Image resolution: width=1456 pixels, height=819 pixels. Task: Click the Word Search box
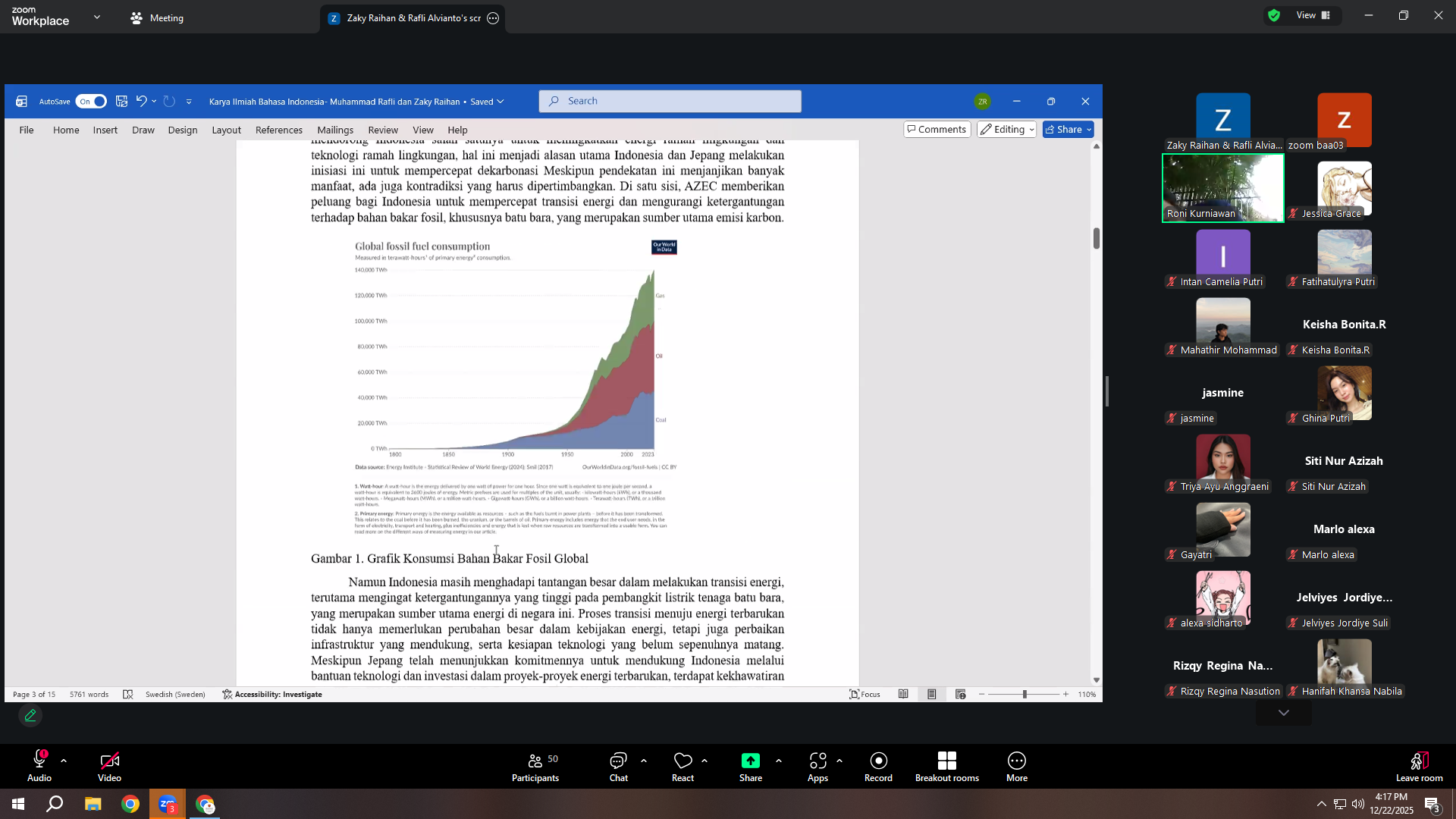pos(670,101)
